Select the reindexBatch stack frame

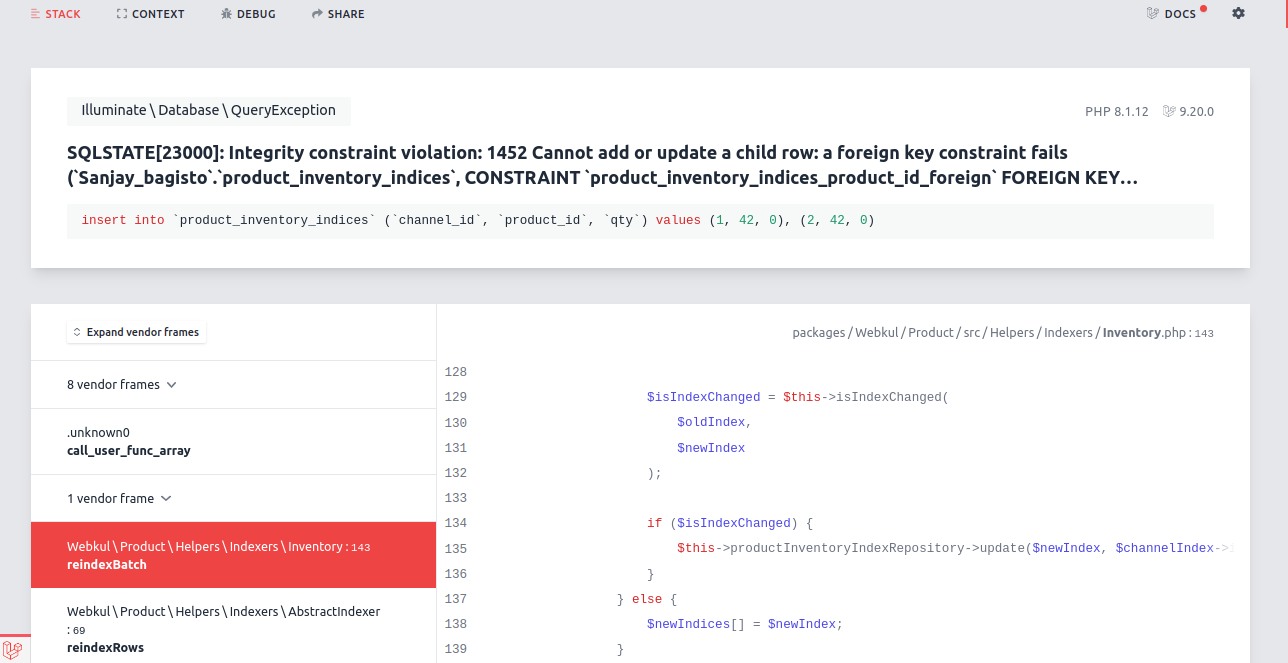233,556
